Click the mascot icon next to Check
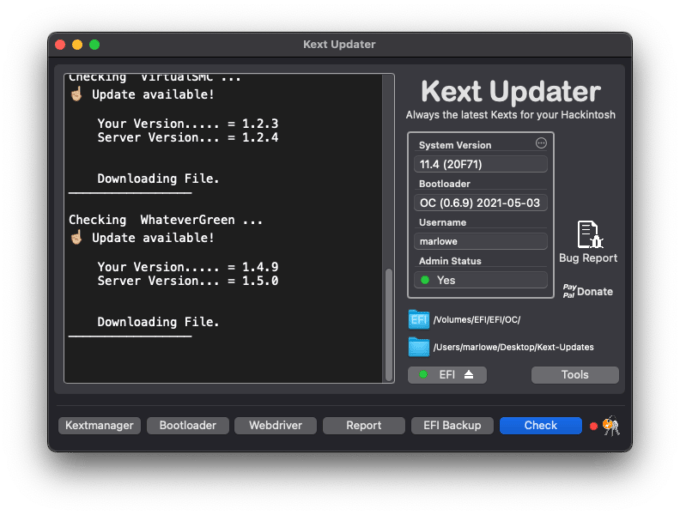 pyautogui.click(x=611, y=426)
